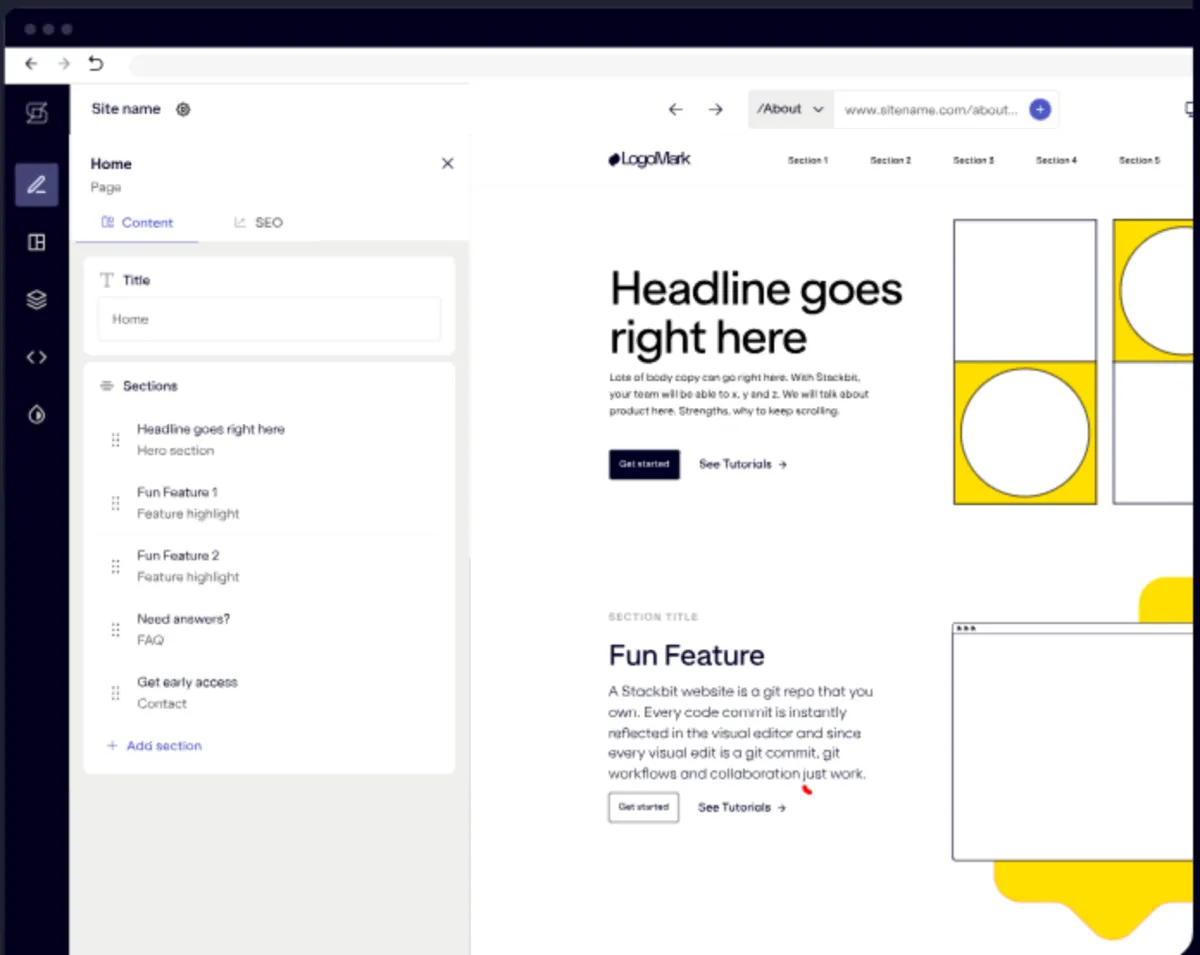Select the Headline goes right here section row
1200x955 pixels.
tap(269, 439)
